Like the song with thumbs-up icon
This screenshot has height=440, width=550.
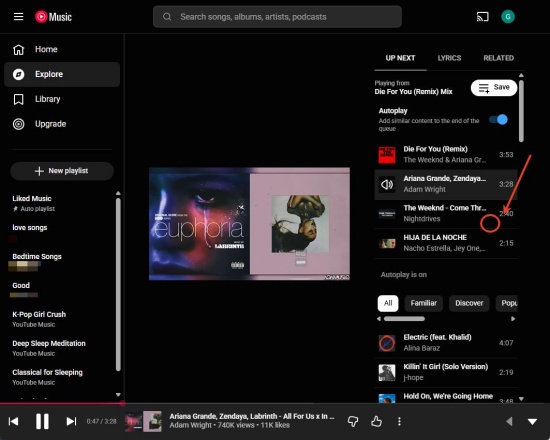[376, 421]
